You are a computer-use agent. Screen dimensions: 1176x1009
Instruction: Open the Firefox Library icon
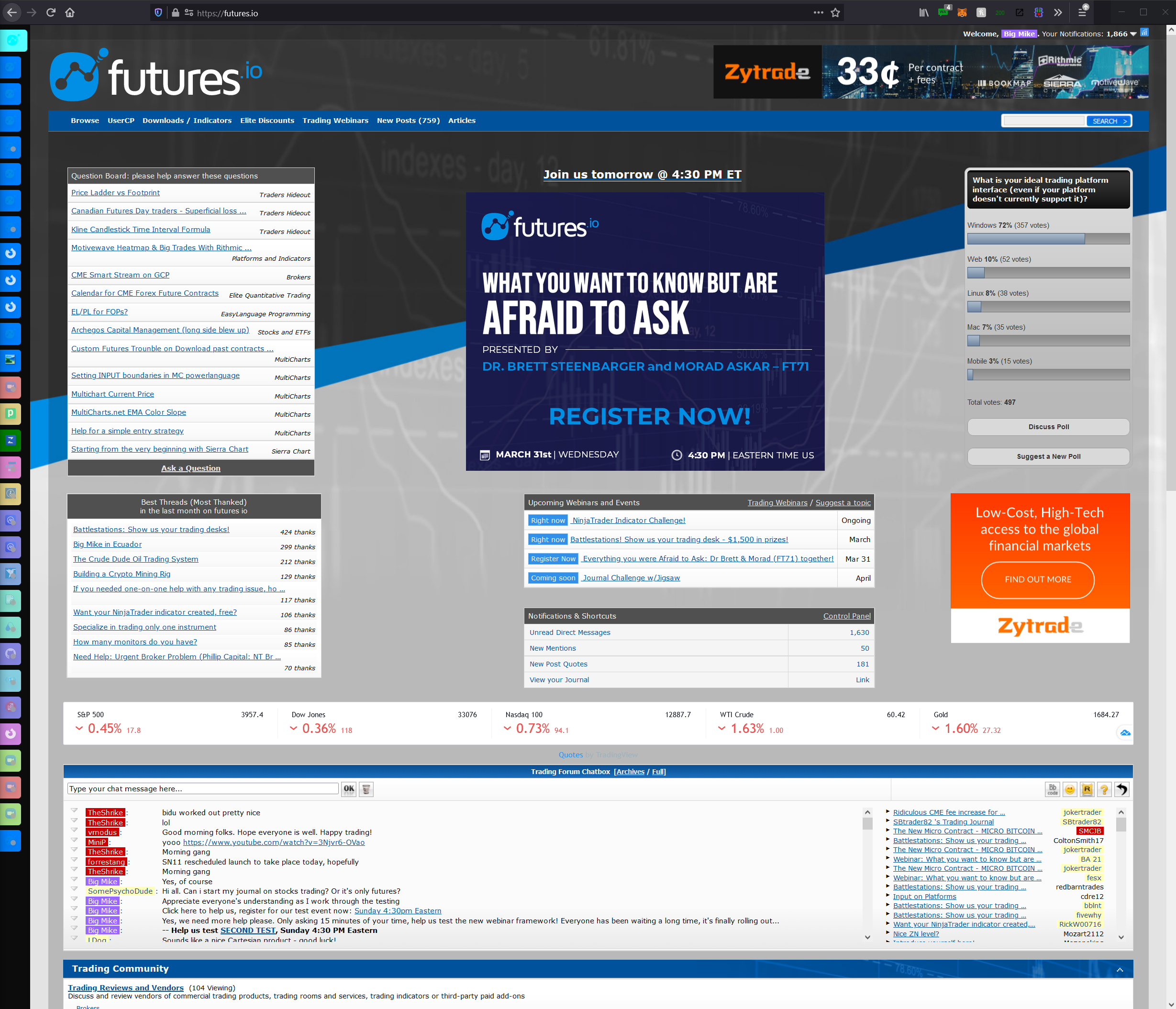924,12
